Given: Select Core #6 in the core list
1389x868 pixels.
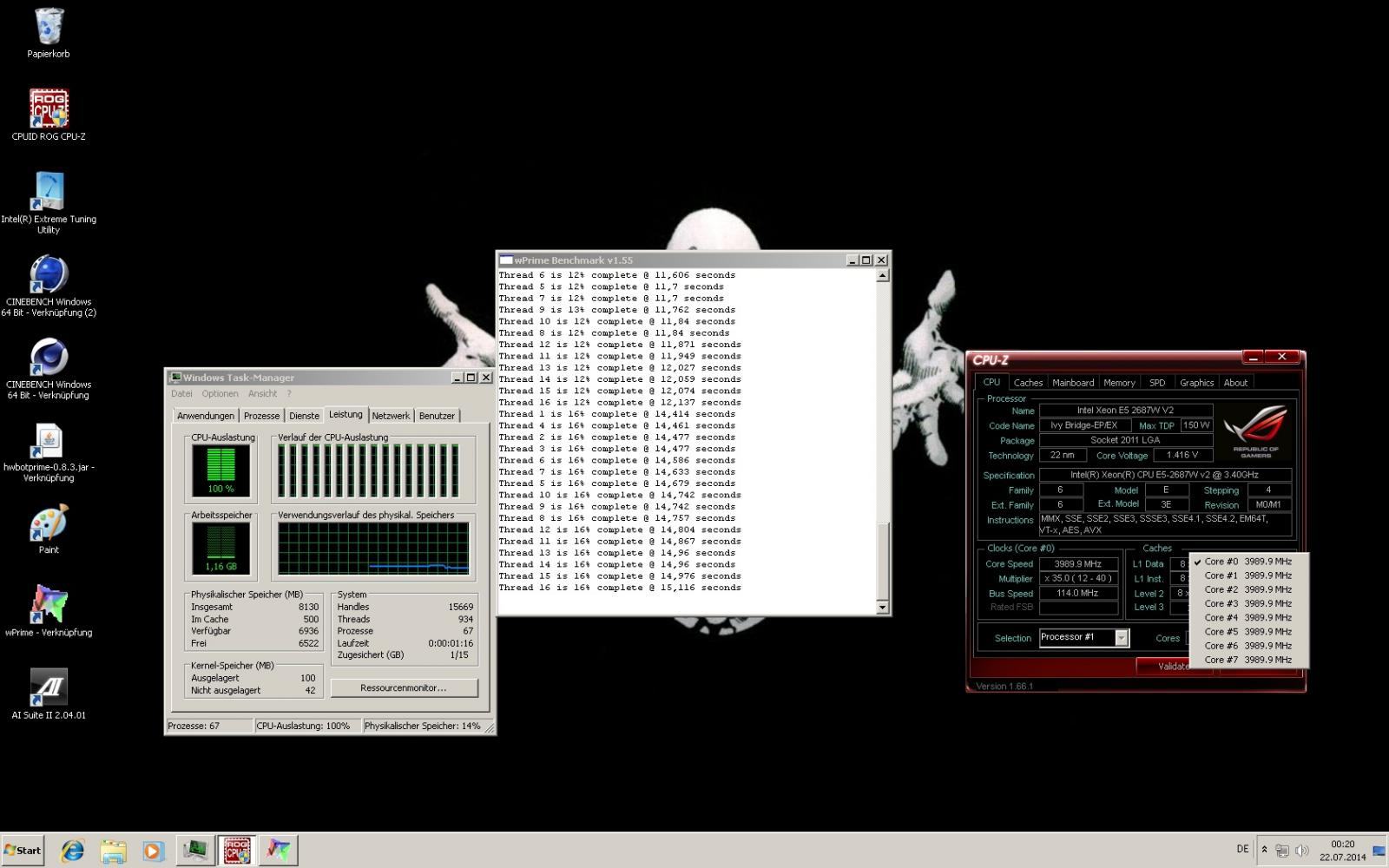Looking at the screenshot, I should [x=1247, y=646].
